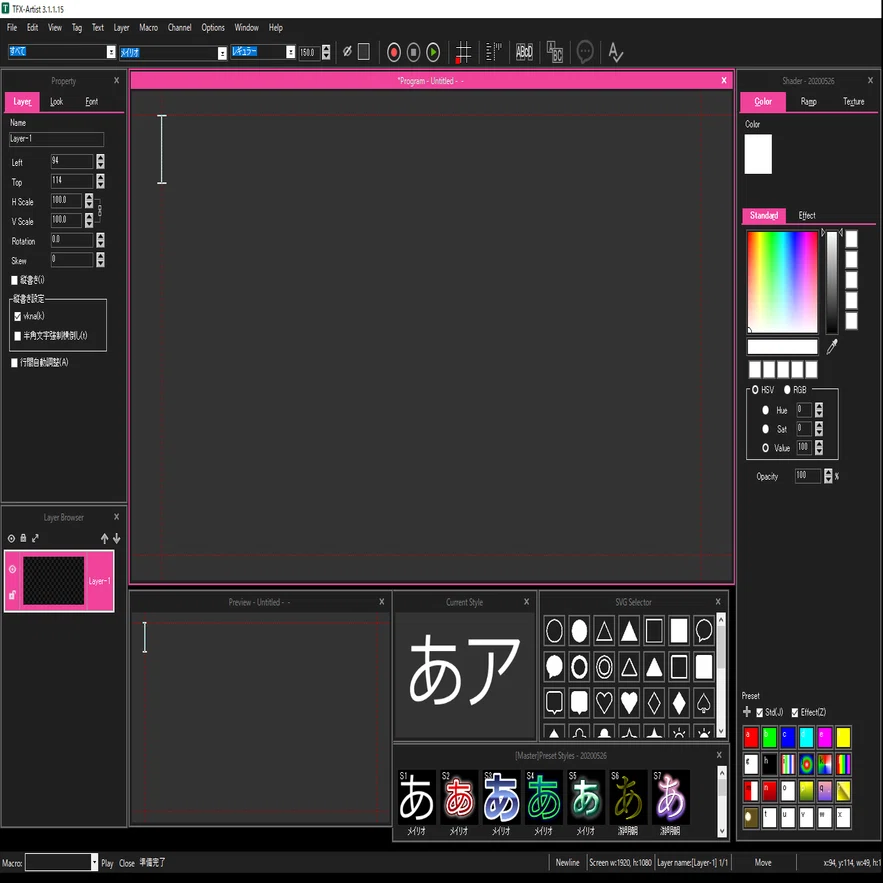Click the red 'a' preset color swatch
This screenshot has width=883, height=883.
[x=751, y=737]
